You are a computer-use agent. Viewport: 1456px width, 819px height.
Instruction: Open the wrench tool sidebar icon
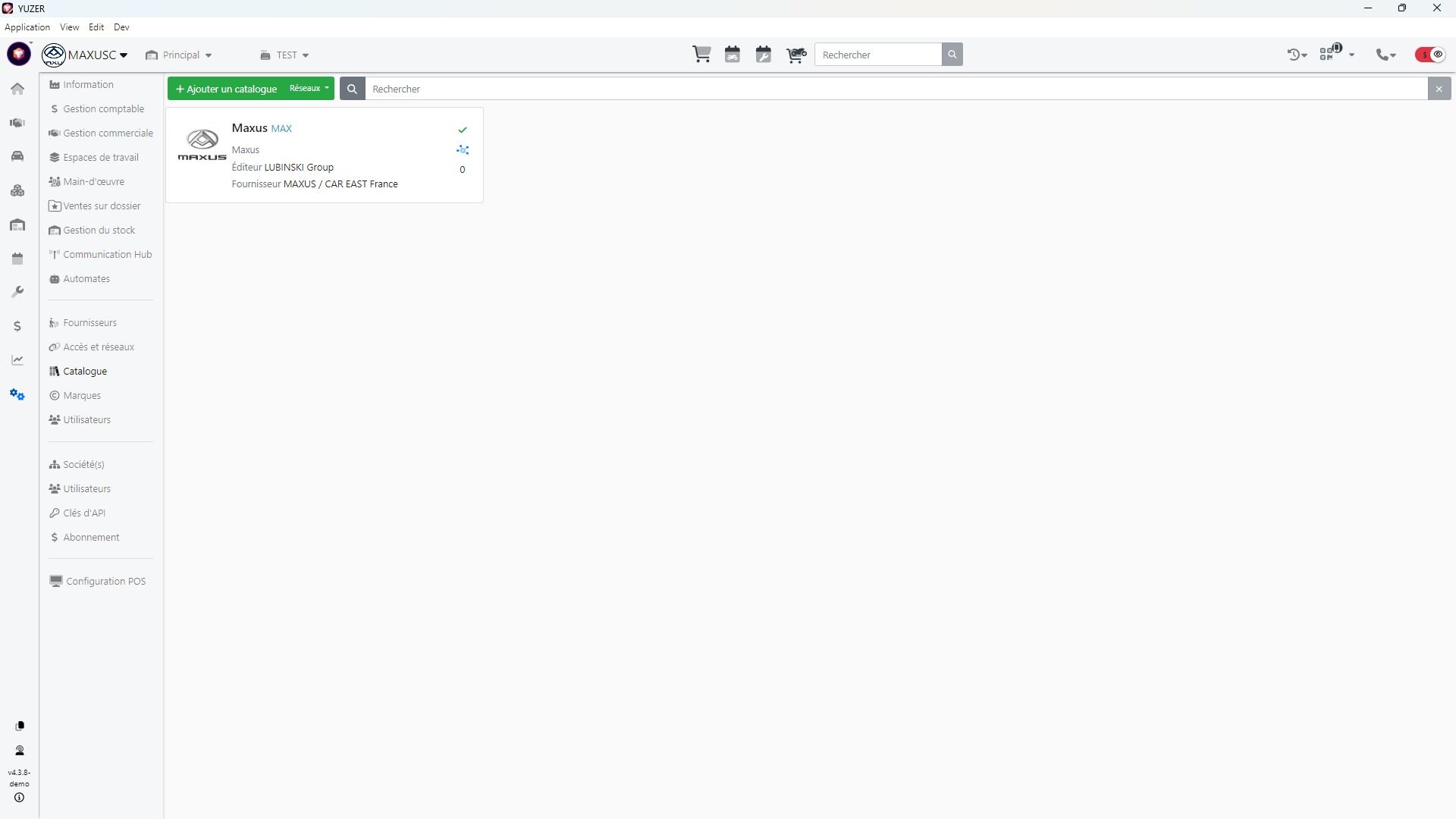click(x=17, y=292)
